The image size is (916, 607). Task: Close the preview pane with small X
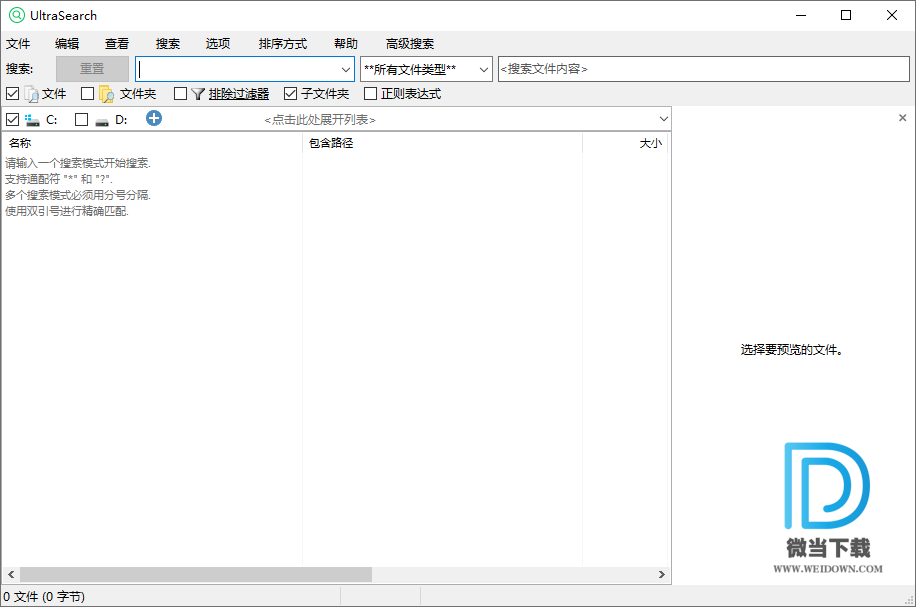(903, 118)
